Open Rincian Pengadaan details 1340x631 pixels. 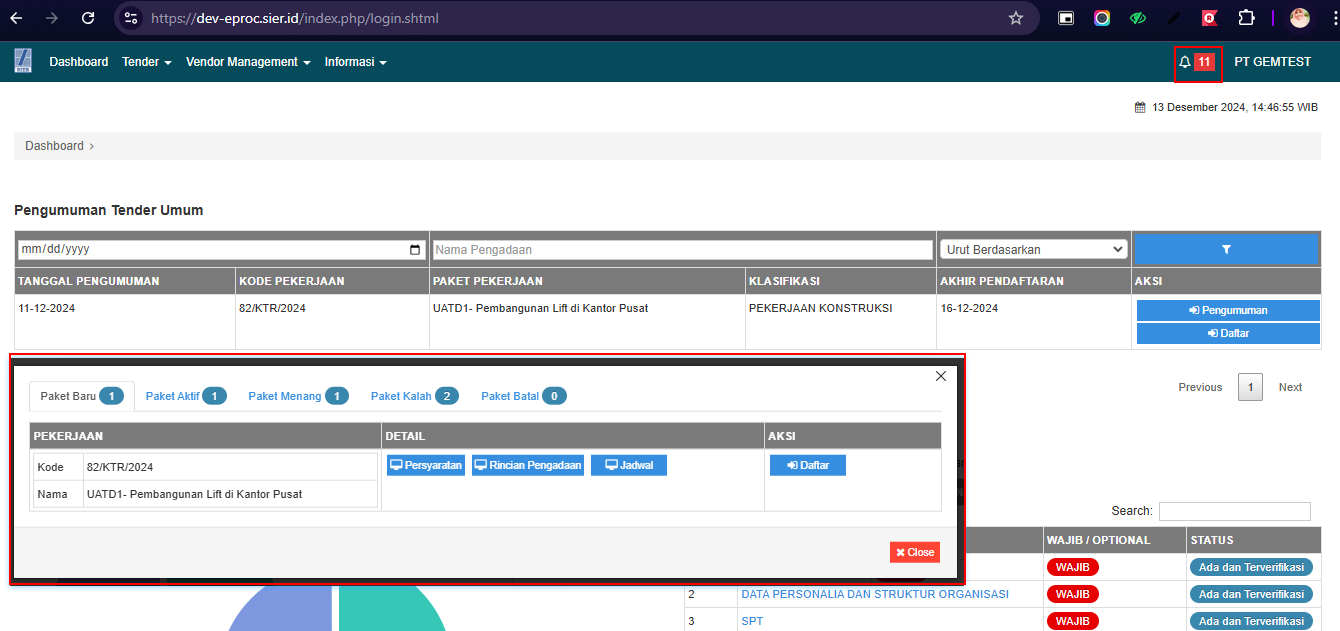528,465
